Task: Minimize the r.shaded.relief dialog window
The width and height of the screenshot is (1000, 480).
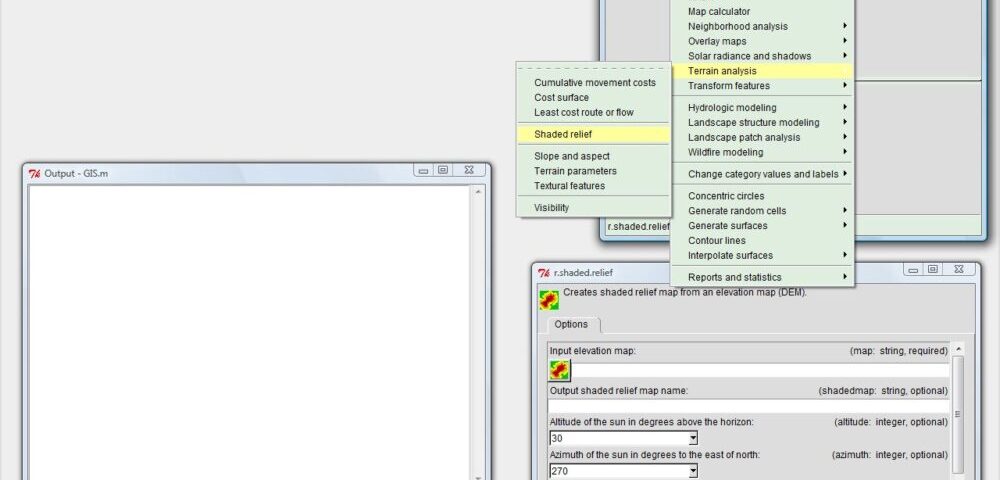Action: pyautogui.click(x=913, y=269)
